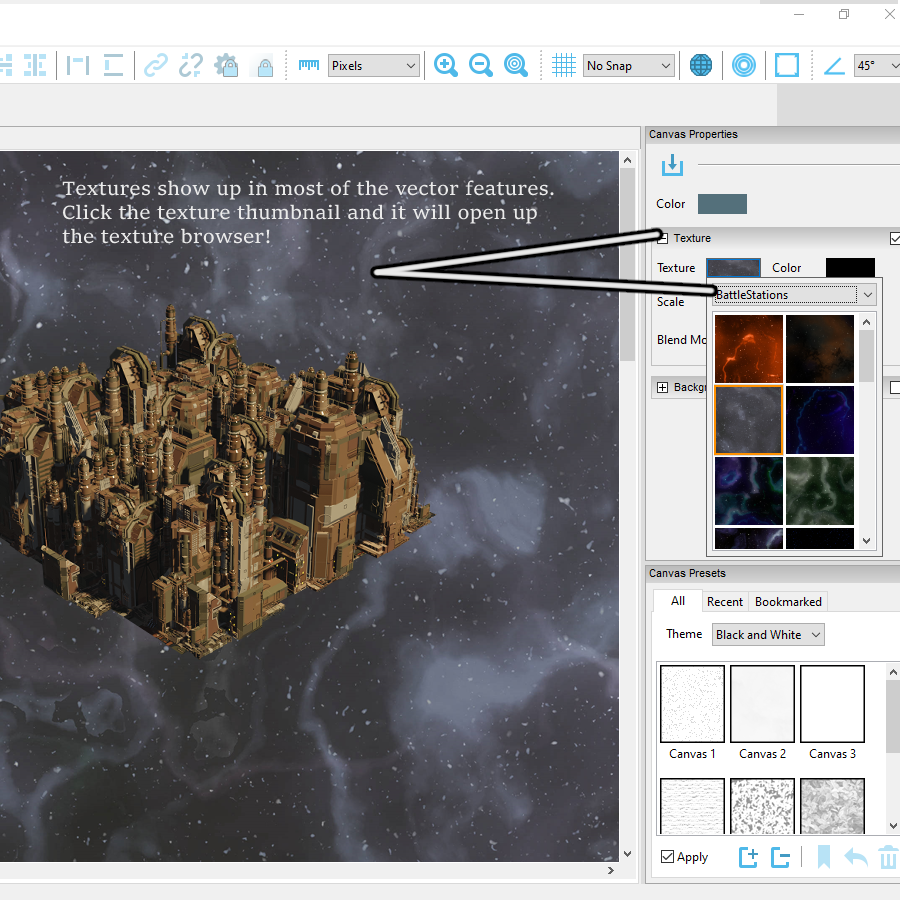Click the ruler units icon
Image resolution: width=900 pixels, height=900 pixels.
309,65
